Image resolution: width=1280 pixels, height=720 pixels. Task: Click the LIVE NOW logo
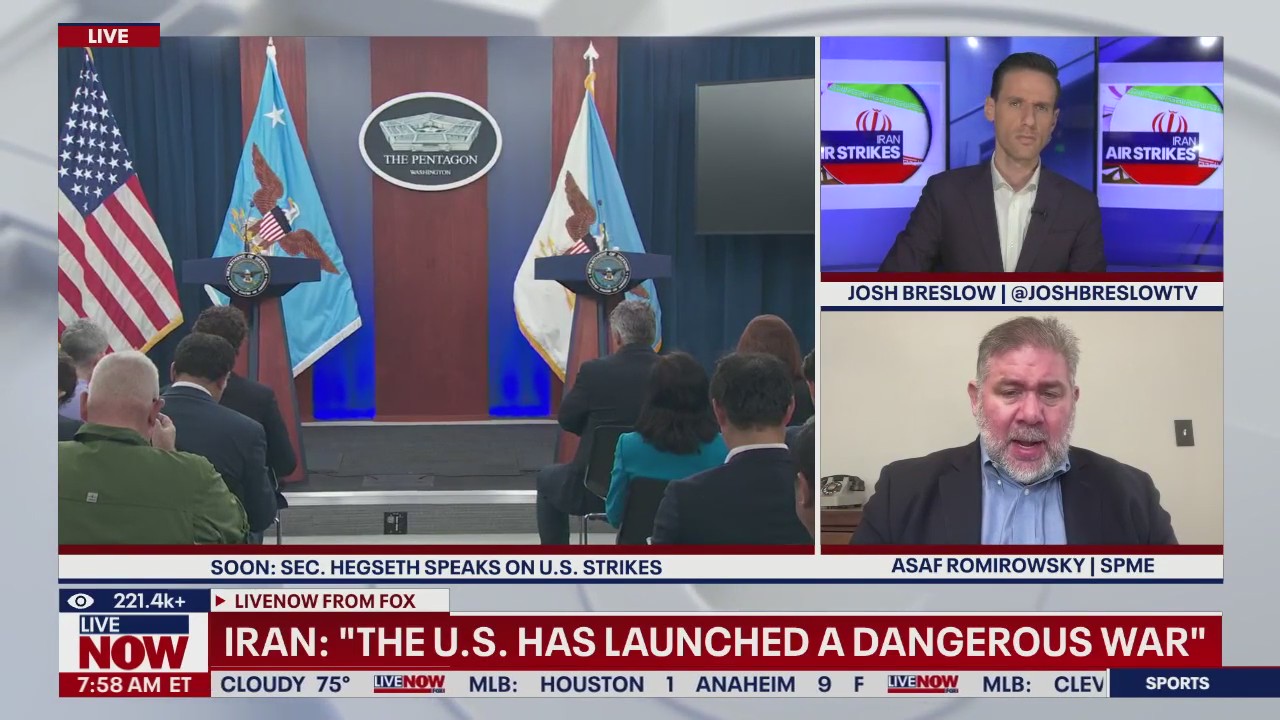(133, 643)
